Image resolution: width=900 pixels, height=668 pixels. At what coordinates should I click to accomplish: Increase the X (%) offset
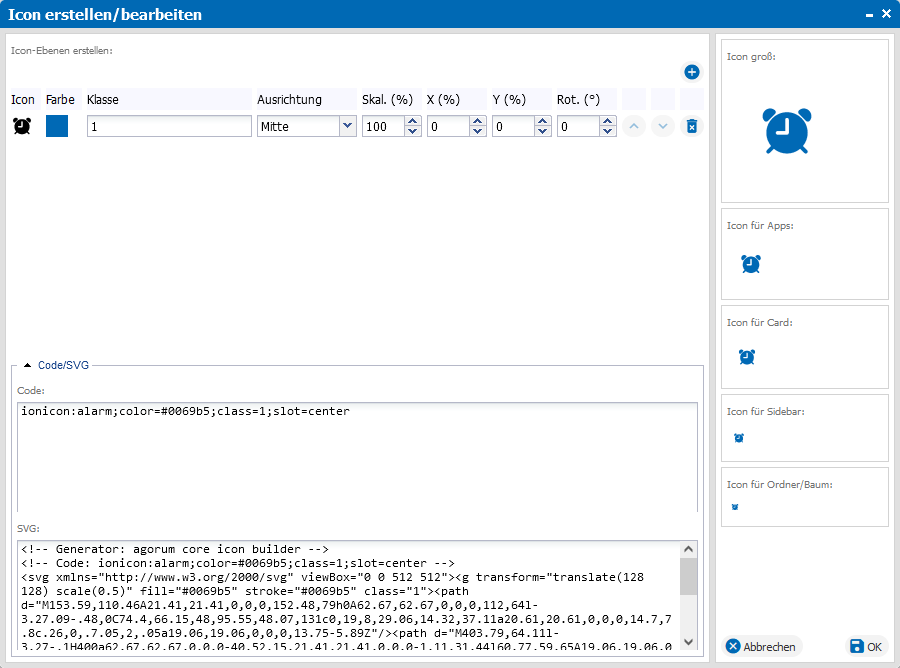point(478,121)
